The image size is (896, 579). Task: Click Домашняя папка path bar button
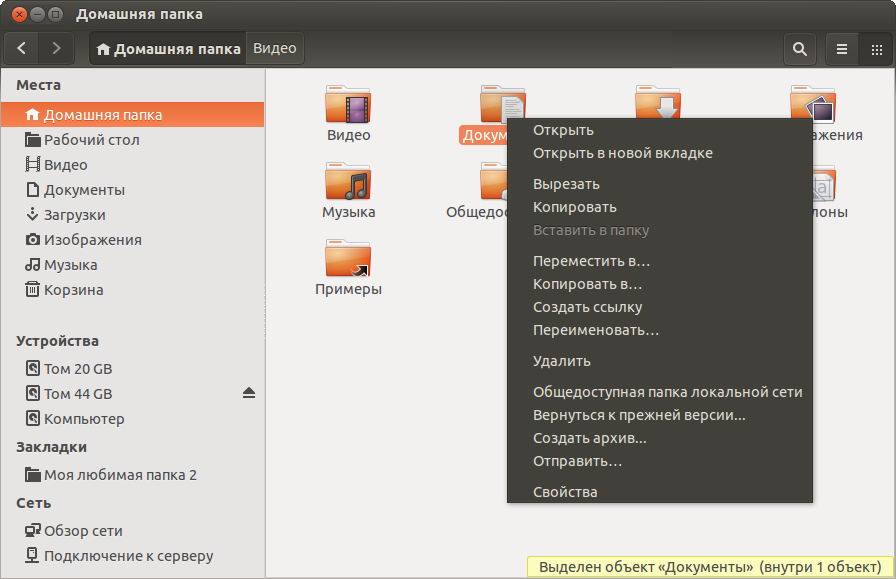click(x=168, y=48)
